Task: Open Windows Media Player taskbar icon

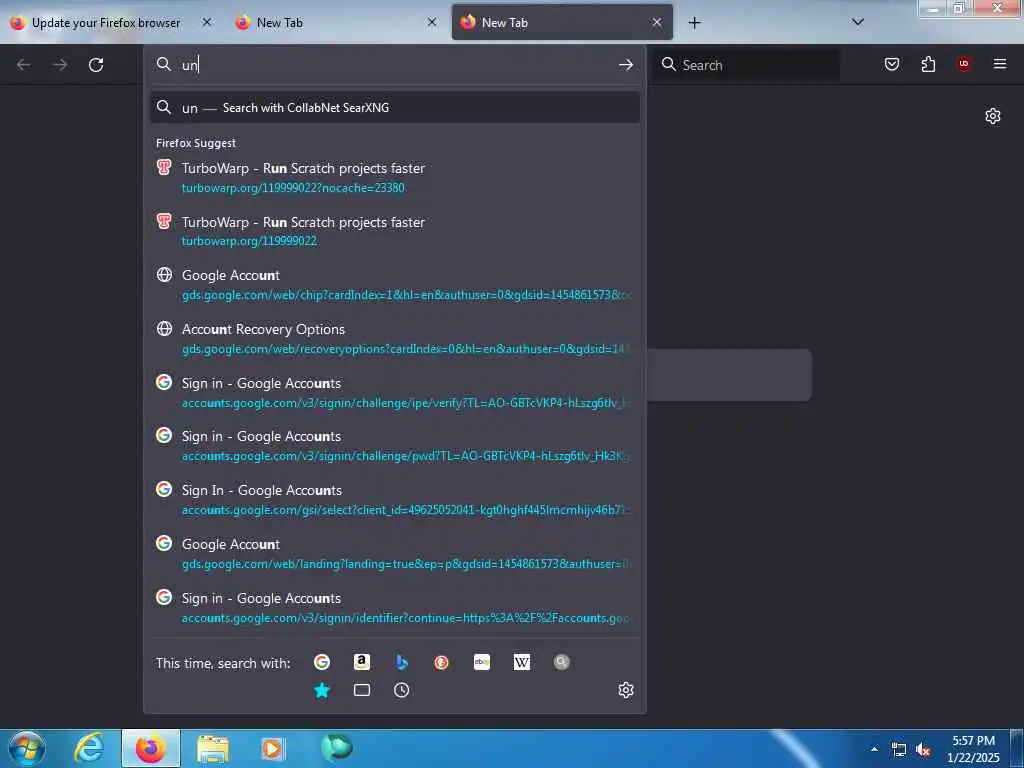Action: point(273,748)
